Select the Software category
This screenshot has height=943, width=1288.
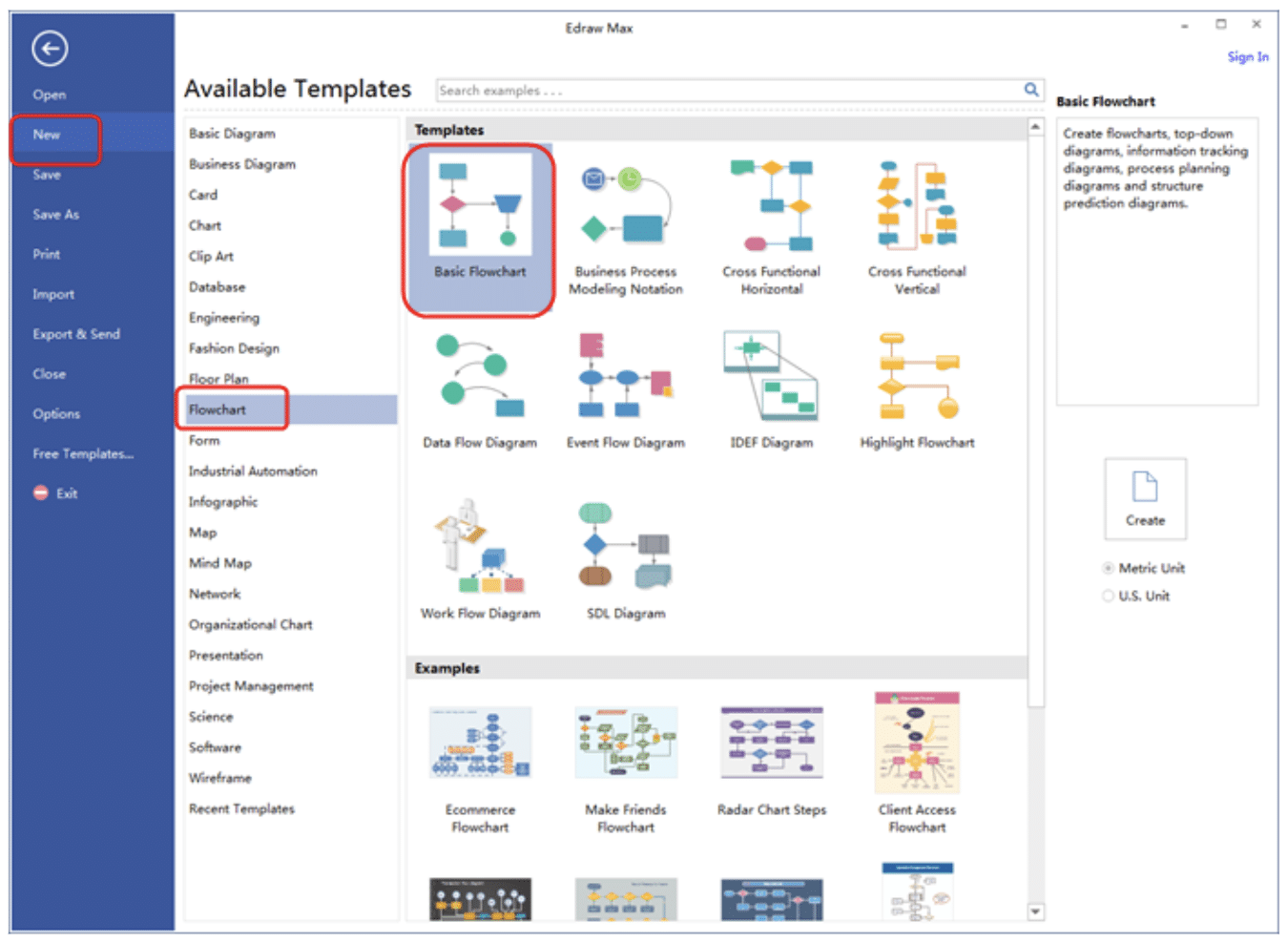[x=215, y=747]
